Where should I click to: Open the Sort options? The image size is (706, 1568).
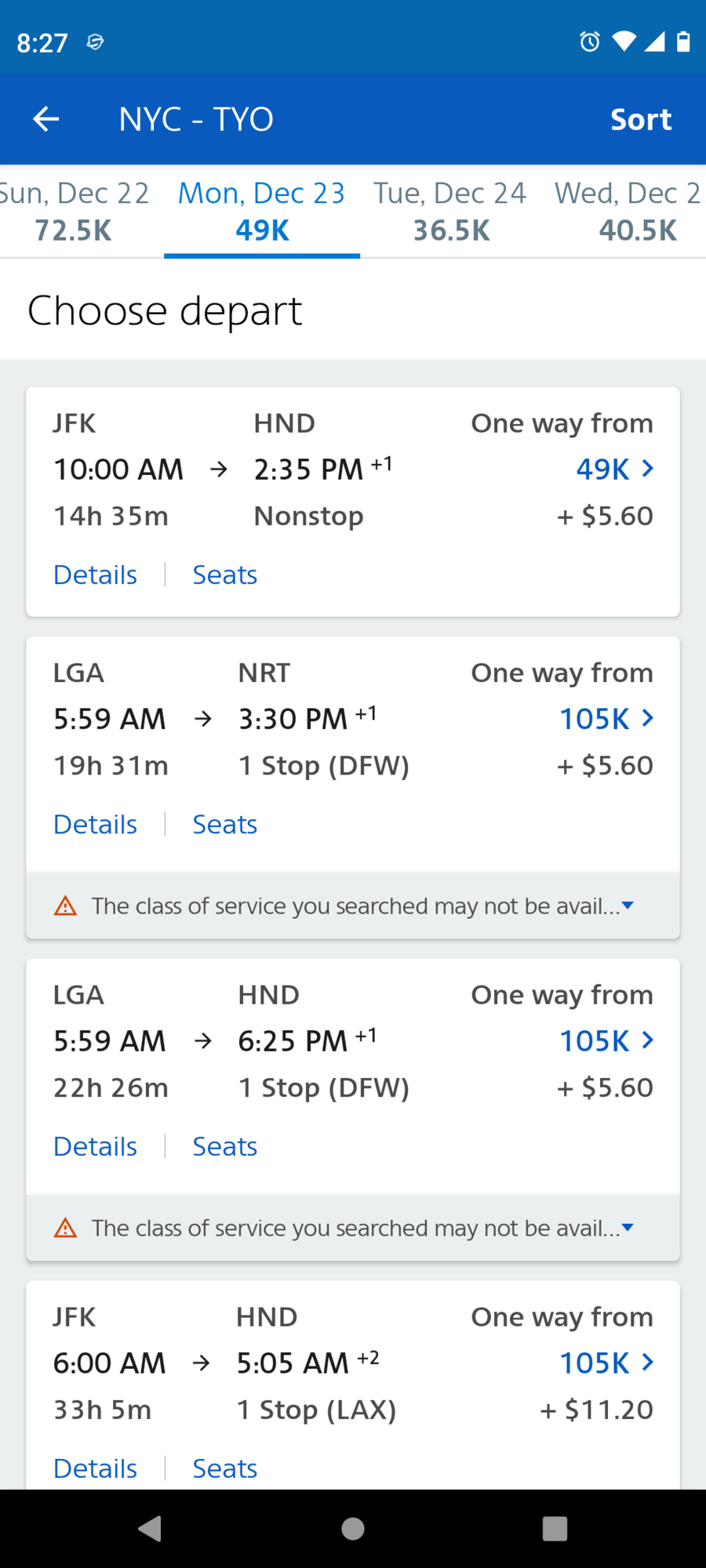coord(641,119)
